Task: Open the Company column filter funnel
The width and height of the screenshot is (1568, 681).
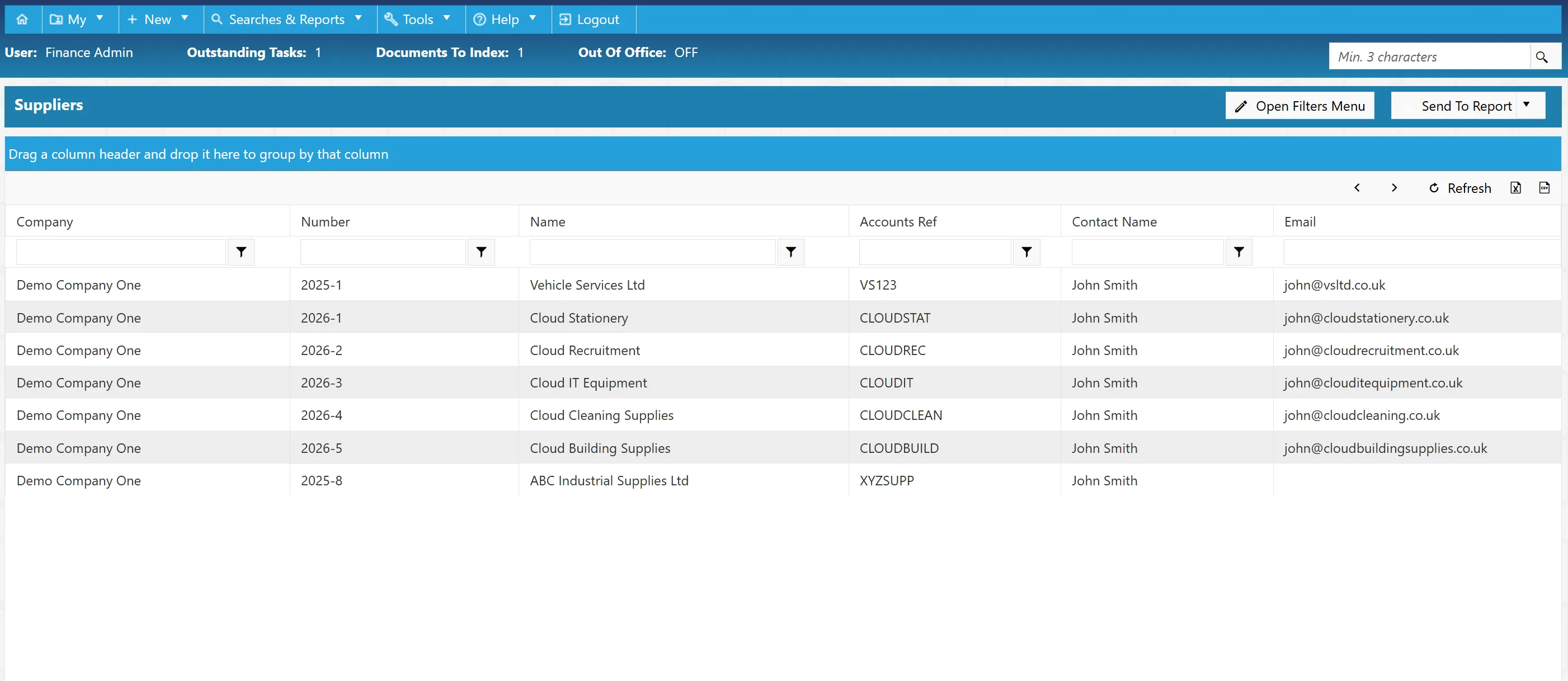Action: coord(241,252)
